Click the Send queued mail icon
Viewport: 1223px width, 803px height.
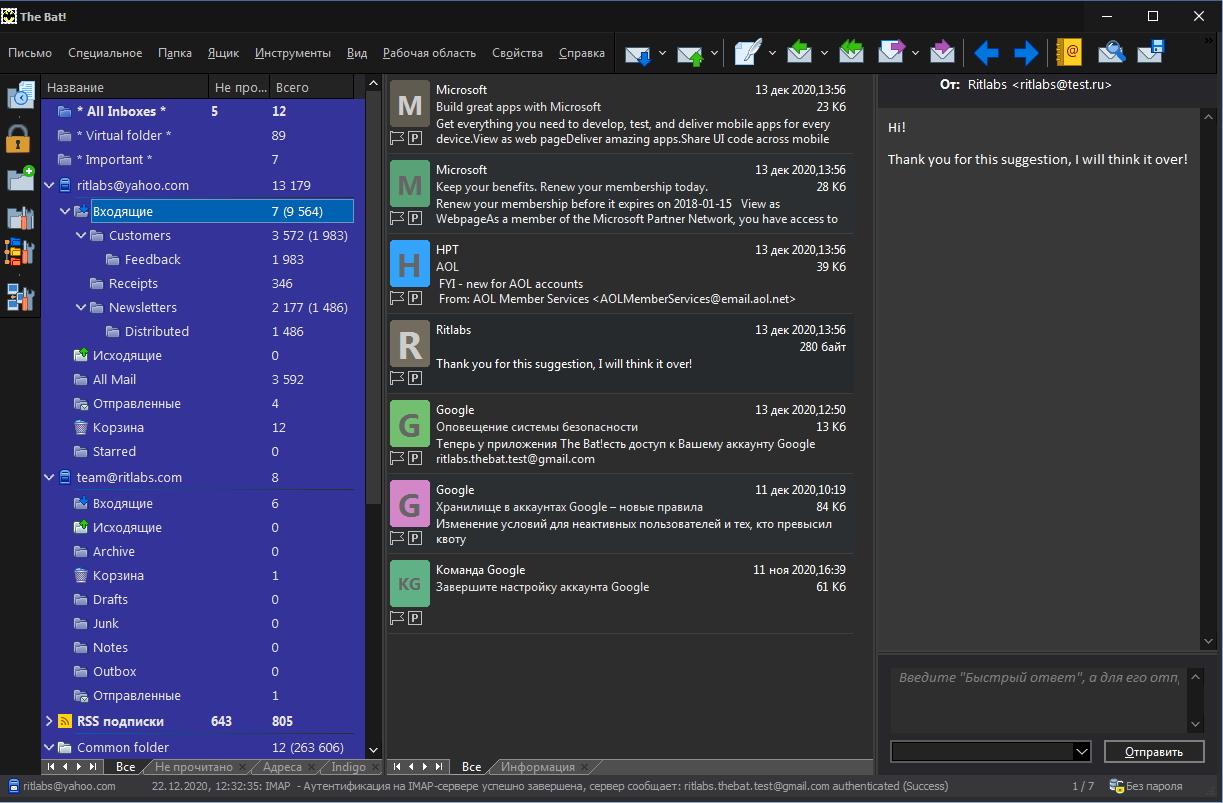pos(691,53)
